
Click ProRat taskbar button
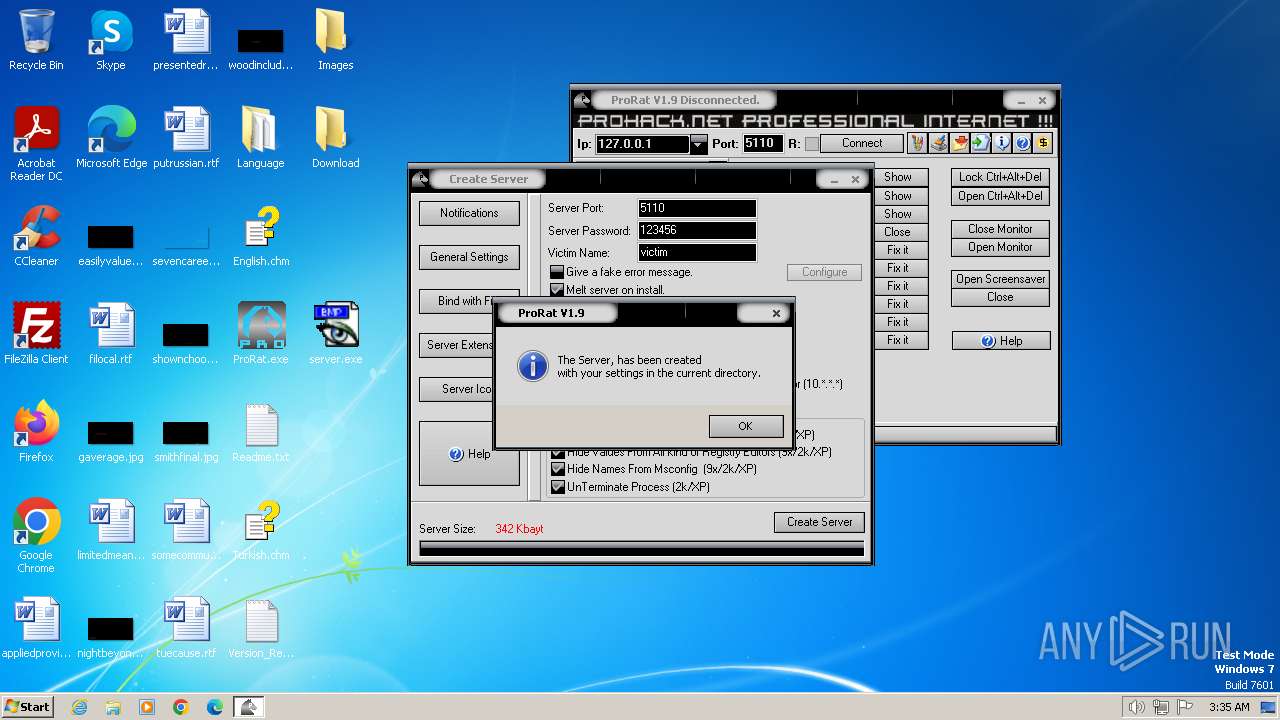[249, 707]
